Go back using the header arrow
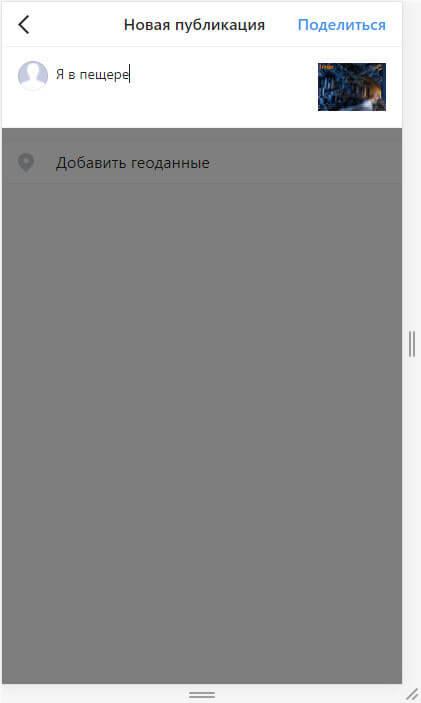Viewport: 421px width, 703px height. tap(24, 25)
